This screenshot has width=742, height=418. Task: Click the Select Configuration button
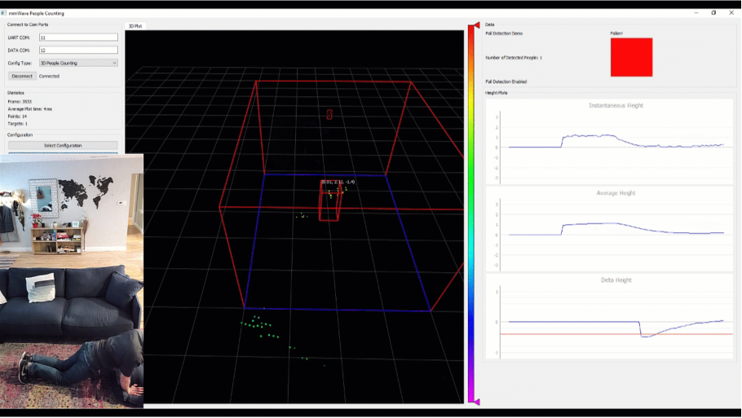click(x=63, y=146)
